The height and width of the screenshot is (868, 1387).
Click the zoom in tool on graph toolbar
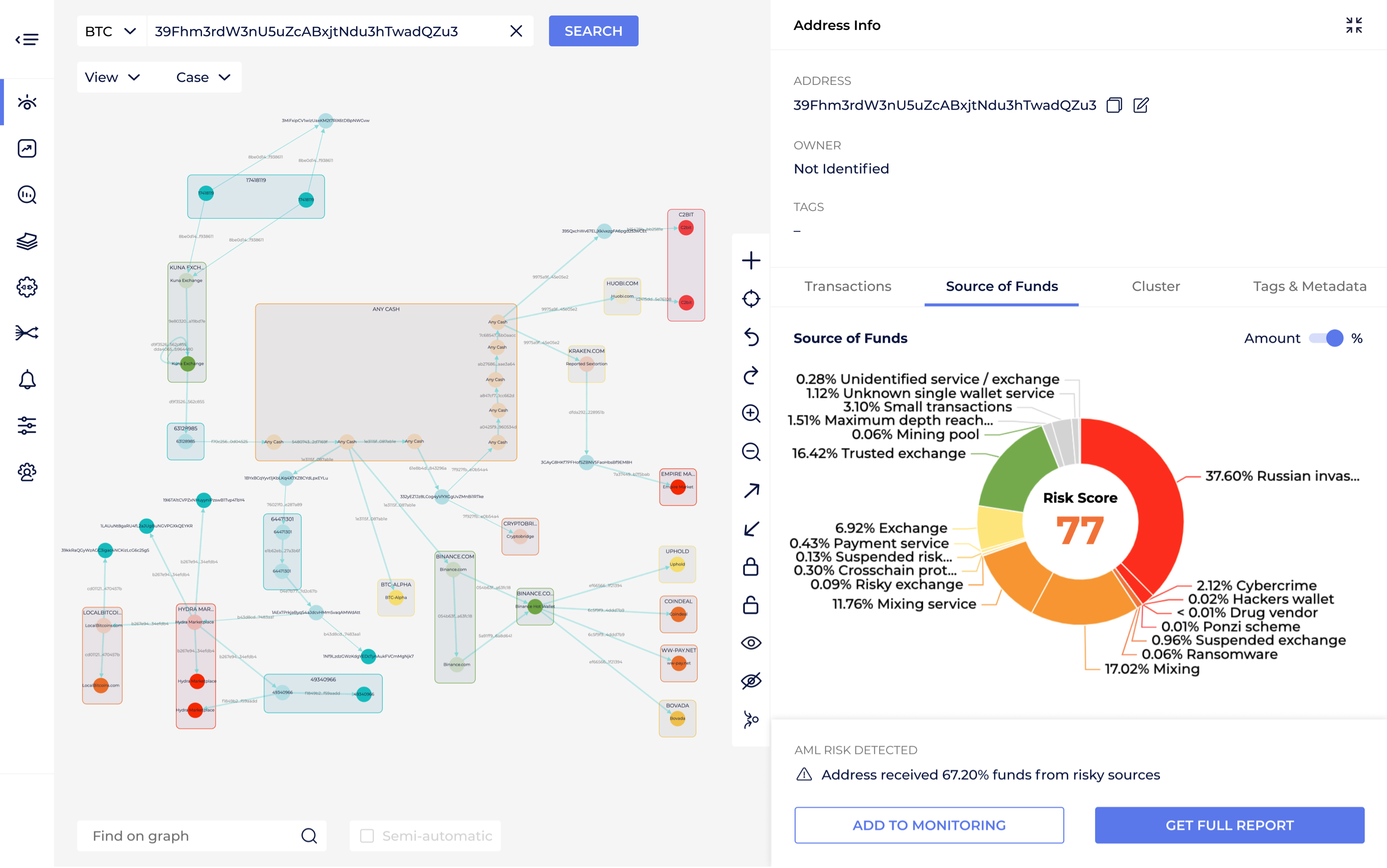(x=750, y=414)
